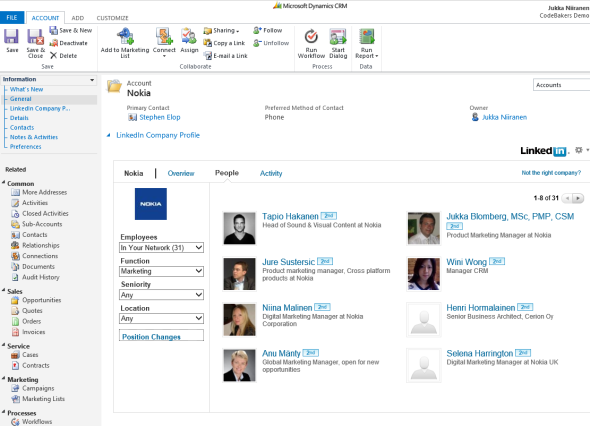Select the LinkedIn People tab
590x426 pixels.
pos(227,173)
